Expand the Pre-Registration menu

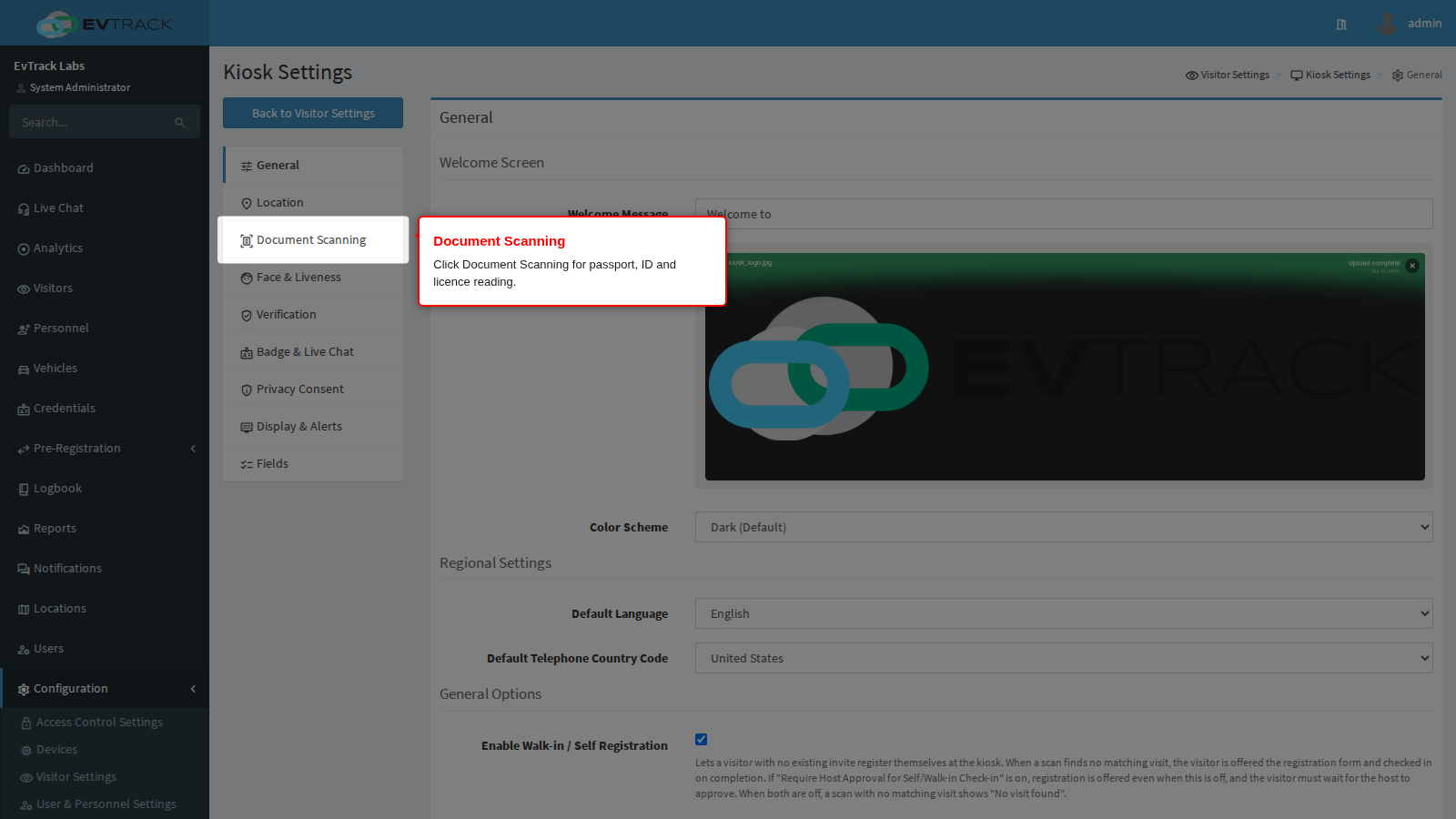coord(105,449)
